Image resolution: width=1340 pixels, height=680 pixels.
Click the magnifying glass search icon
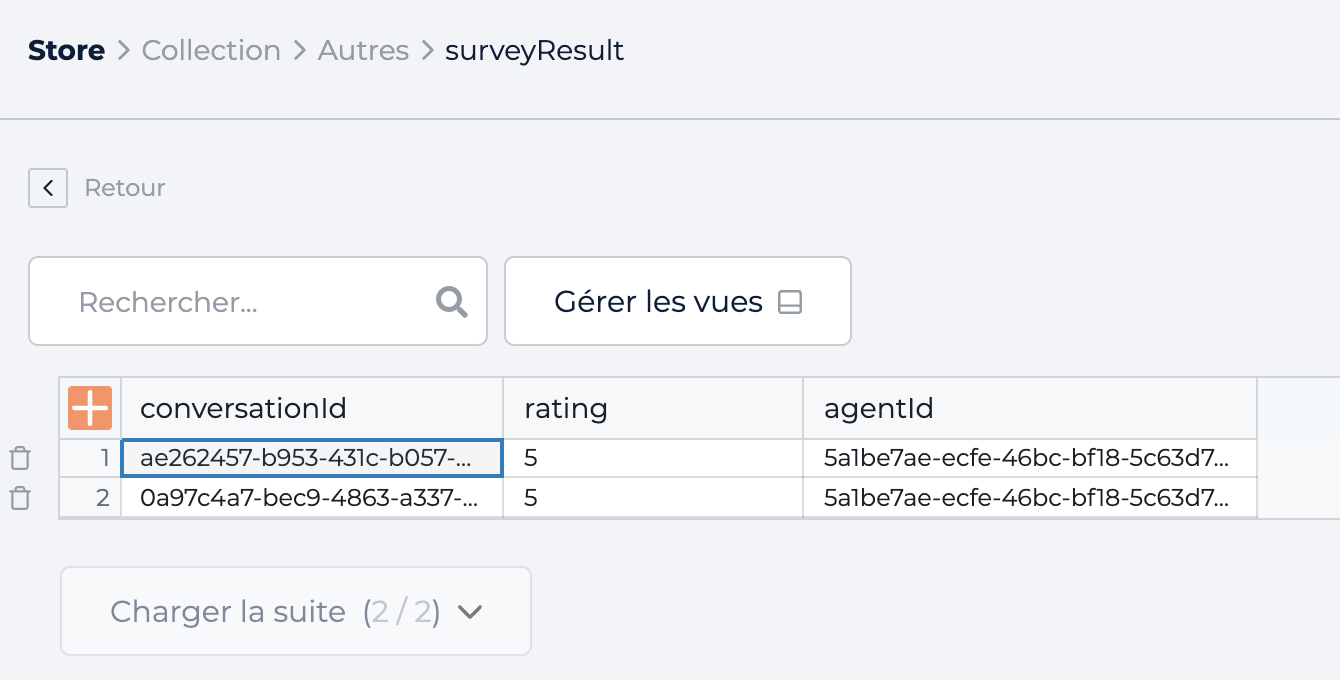(x=452, y=302)
